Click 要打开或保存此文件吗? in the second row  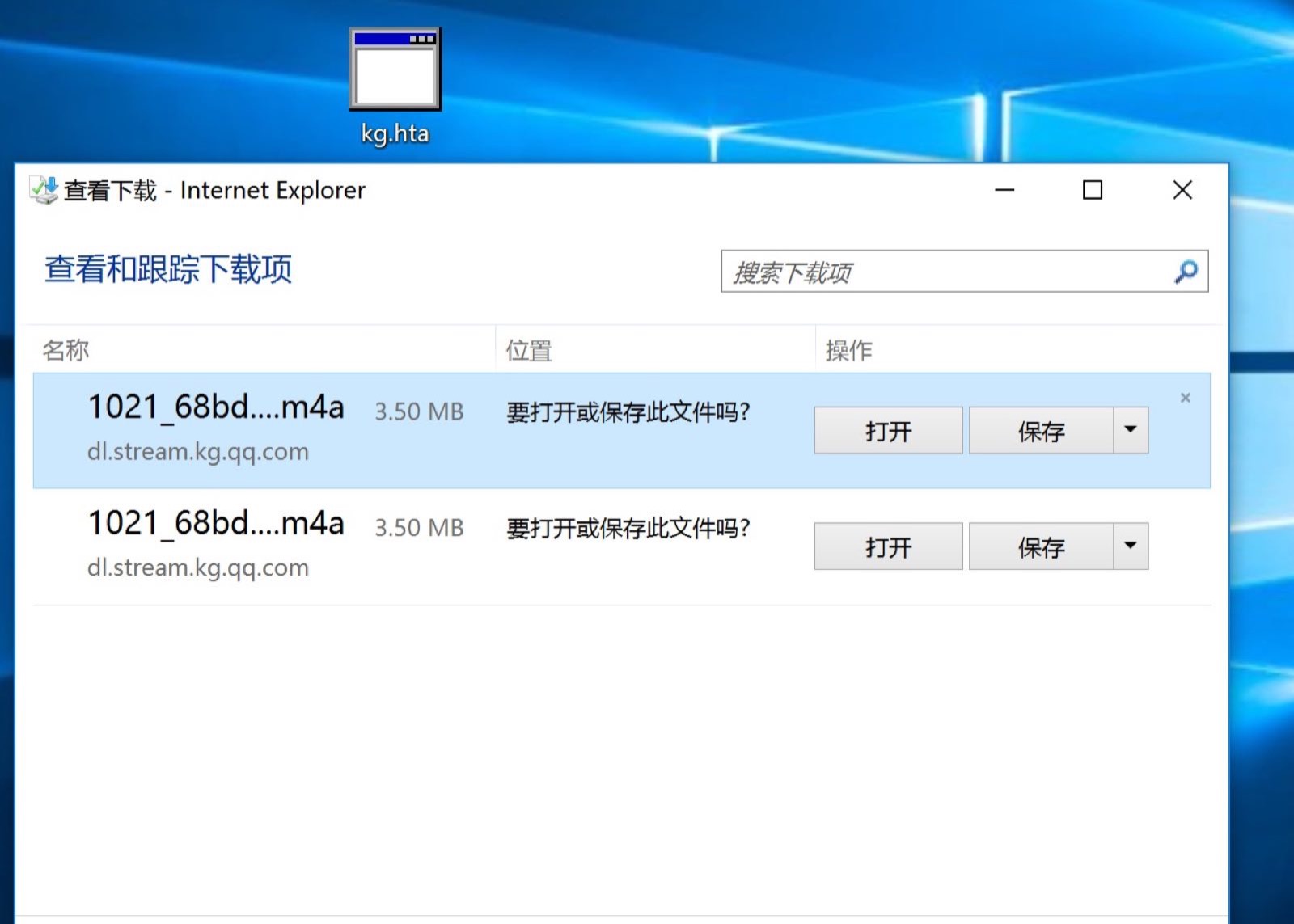628,529
